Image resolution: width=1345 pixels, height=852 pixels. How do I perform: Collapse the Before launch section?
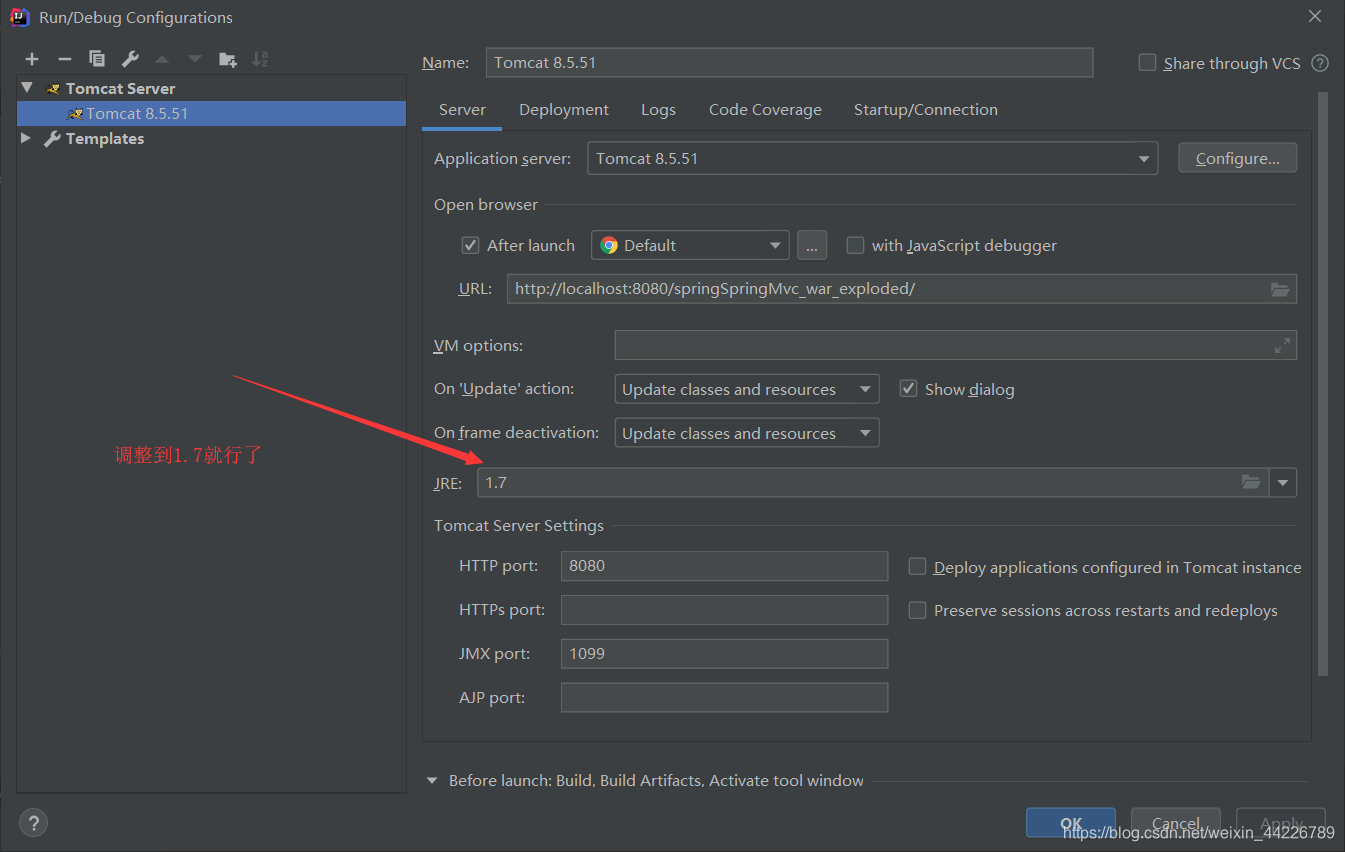432,781
